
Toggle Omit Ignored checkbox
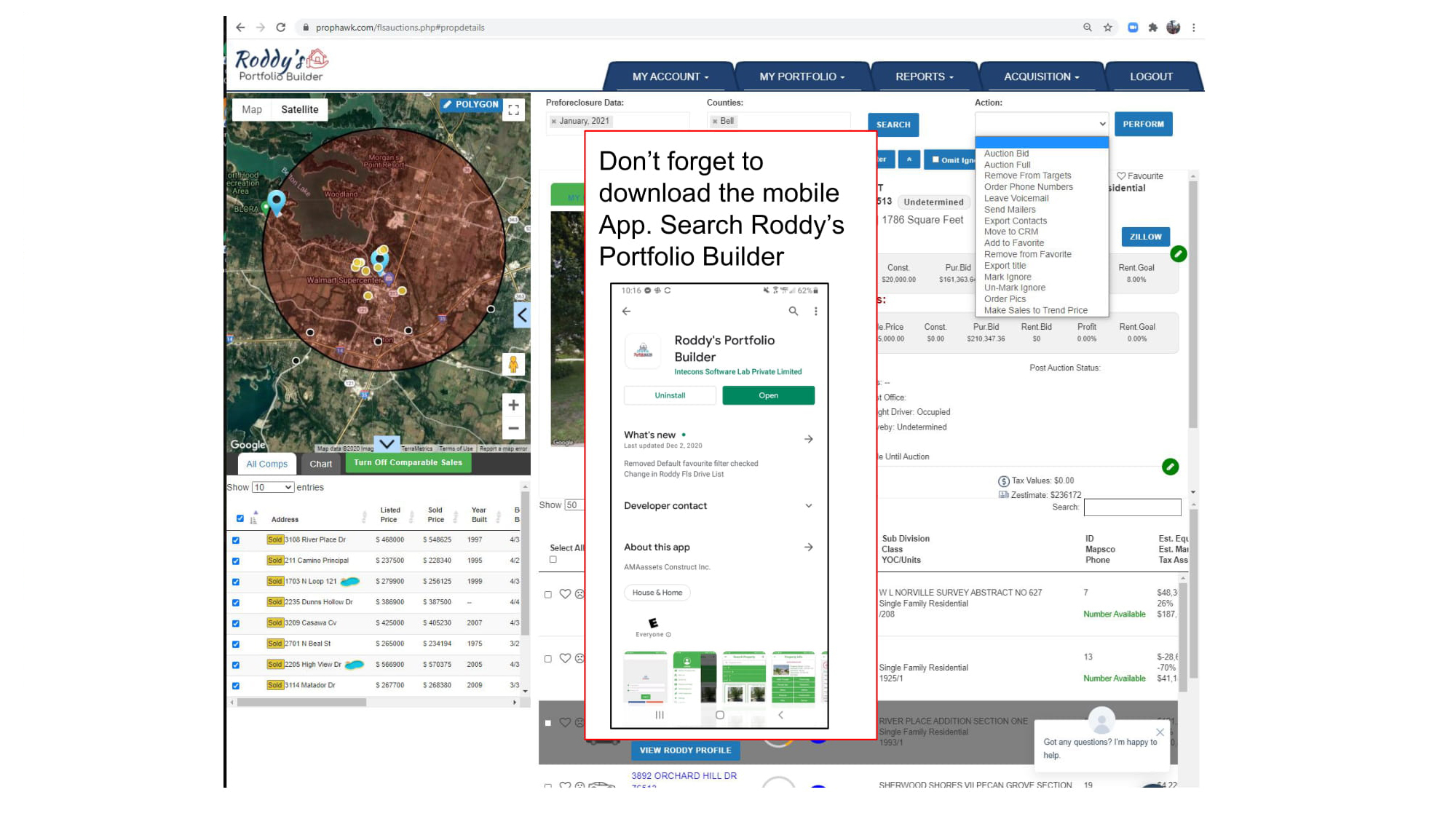935,159
